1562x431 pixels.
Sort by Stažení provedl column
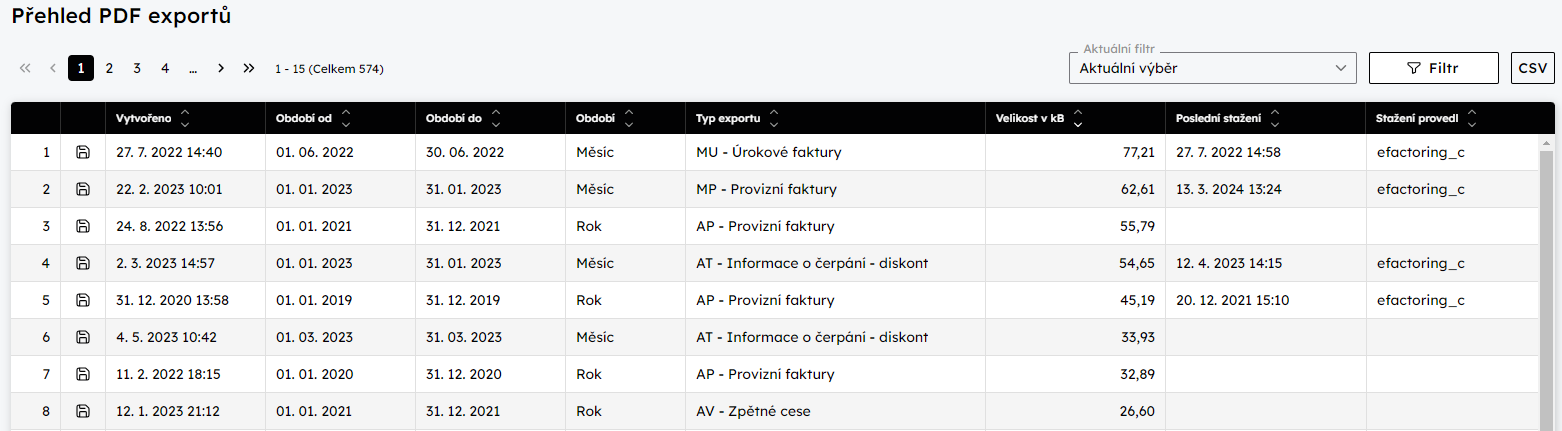point(1472,118)
